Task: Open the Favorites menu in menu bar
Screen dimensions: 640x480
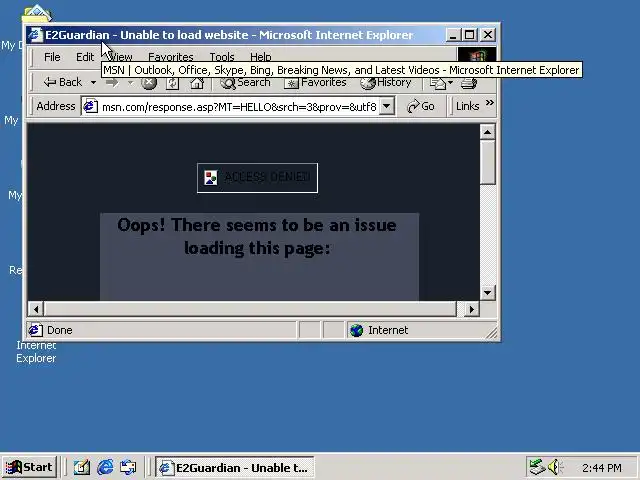Action: 171,57
